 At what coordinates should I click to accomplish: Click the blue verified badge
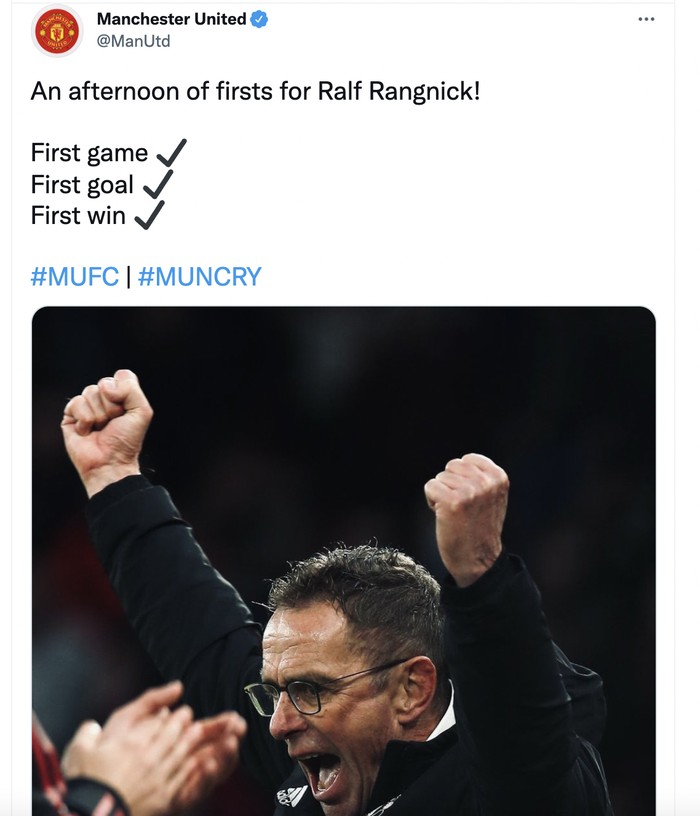pyautogui.click(x=258, y=19)
